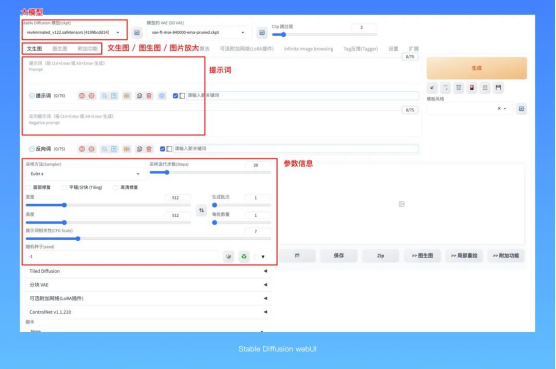Screen dimensions: 556x369
Task: Enable the 高清修复 checkbox
Action: (116, 188)
